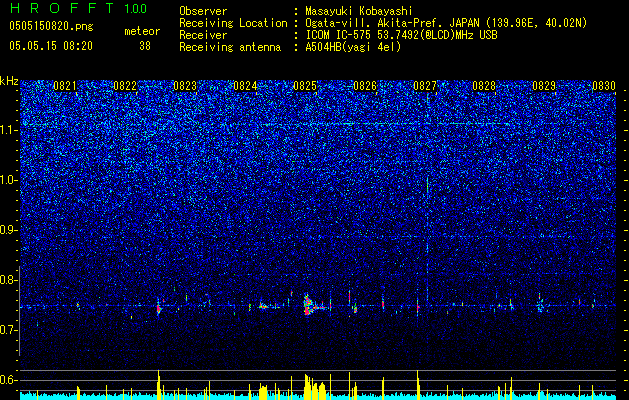Click the 0.9 kHz axis label
Screen dimensions: 629x400
tap(9, 230)
